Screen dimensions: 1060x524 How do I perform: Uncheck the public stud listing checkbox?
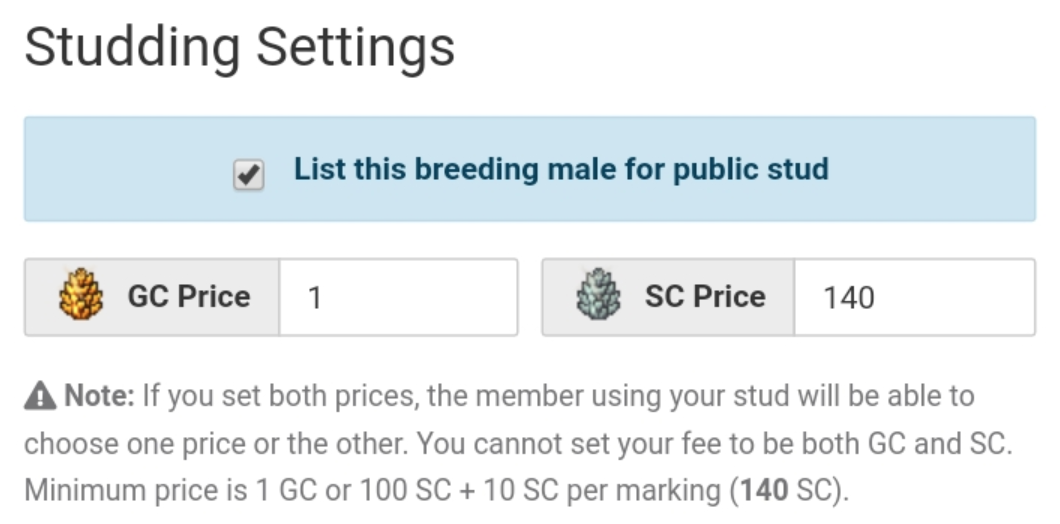(x=248, y=176)
